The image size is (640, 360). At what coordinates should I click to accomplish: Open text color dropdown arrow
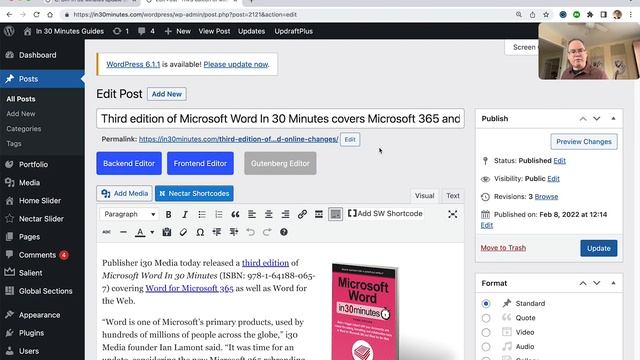click(152, 232)
